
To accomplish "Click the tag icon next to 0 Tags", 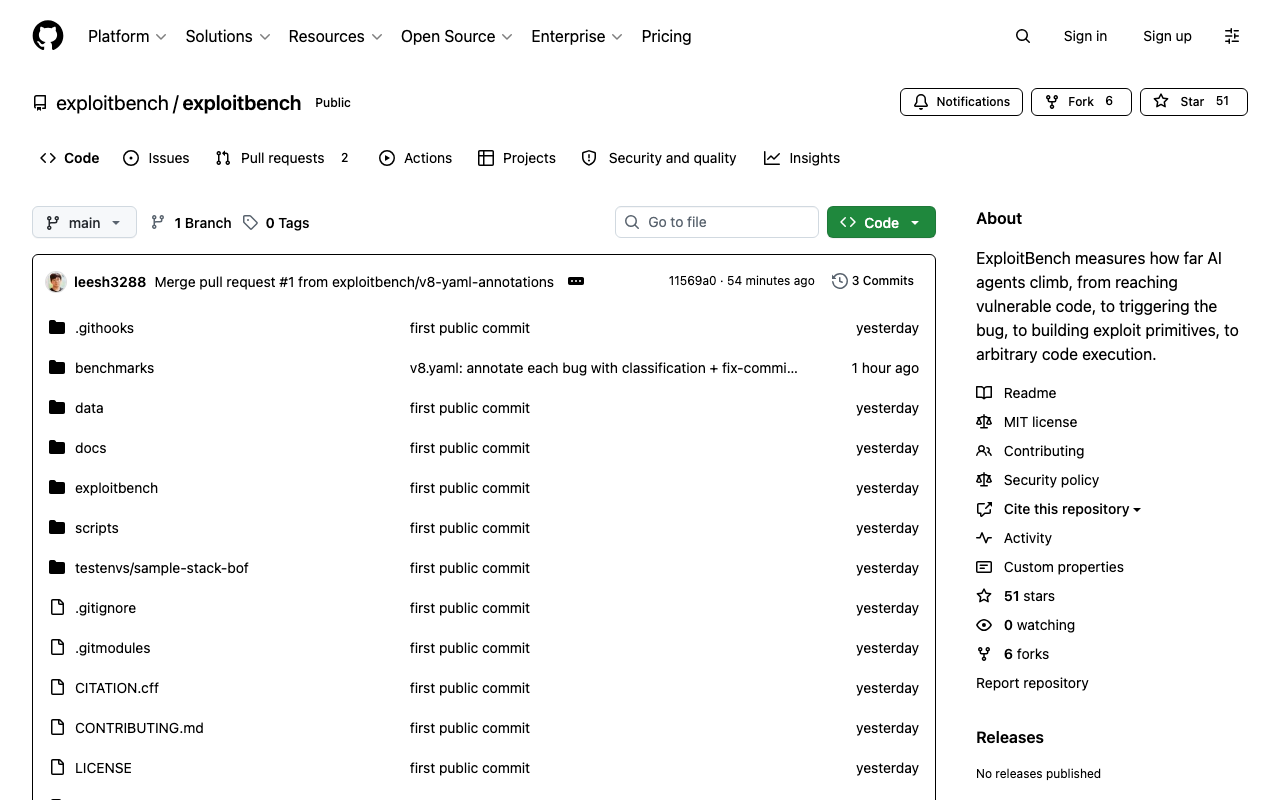I will click(250, 222).
